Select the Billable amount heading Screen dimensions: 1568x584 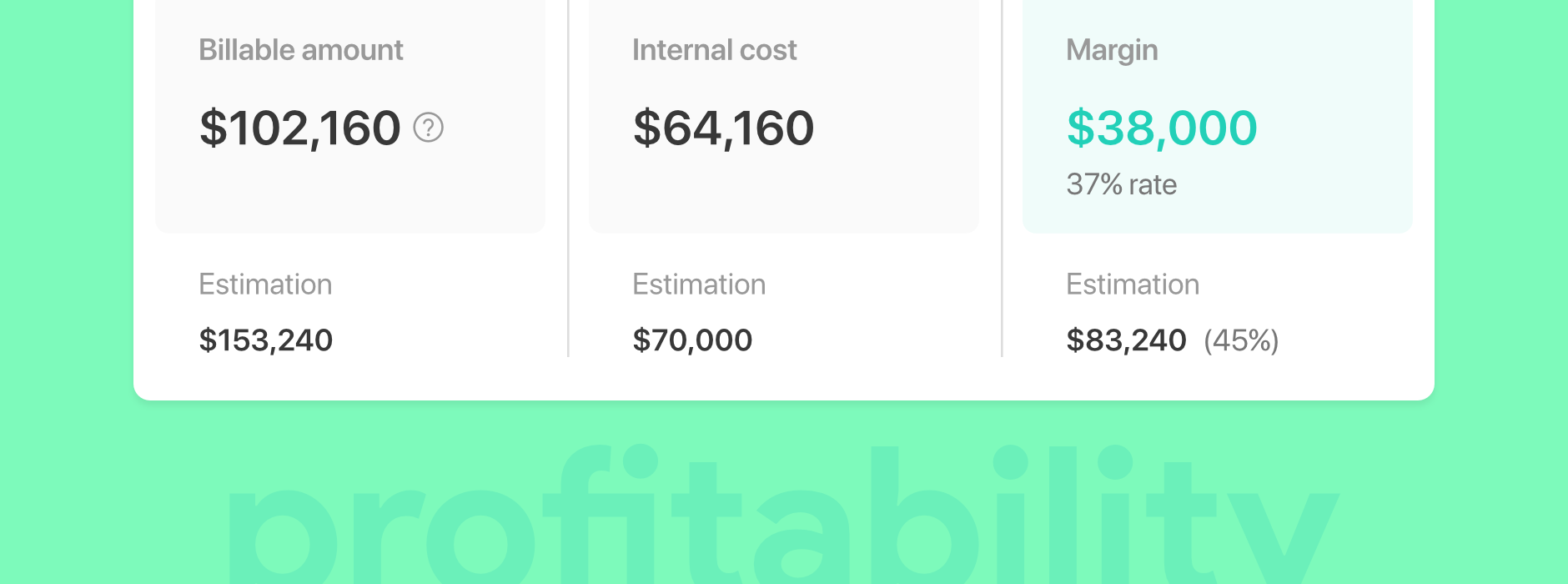tap(301, 50)
